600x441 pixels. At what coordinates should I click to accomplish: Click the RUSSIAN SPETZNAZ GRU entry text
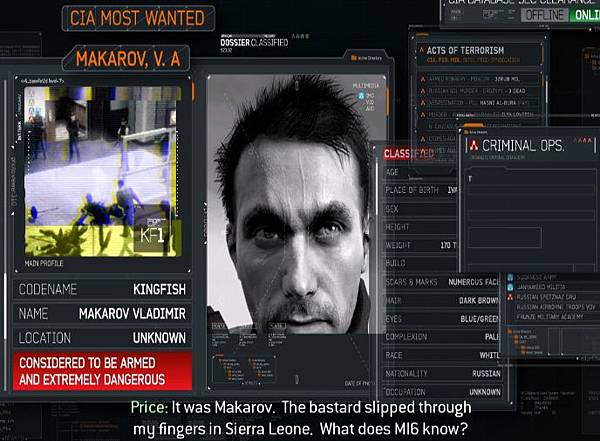point(546,297)
